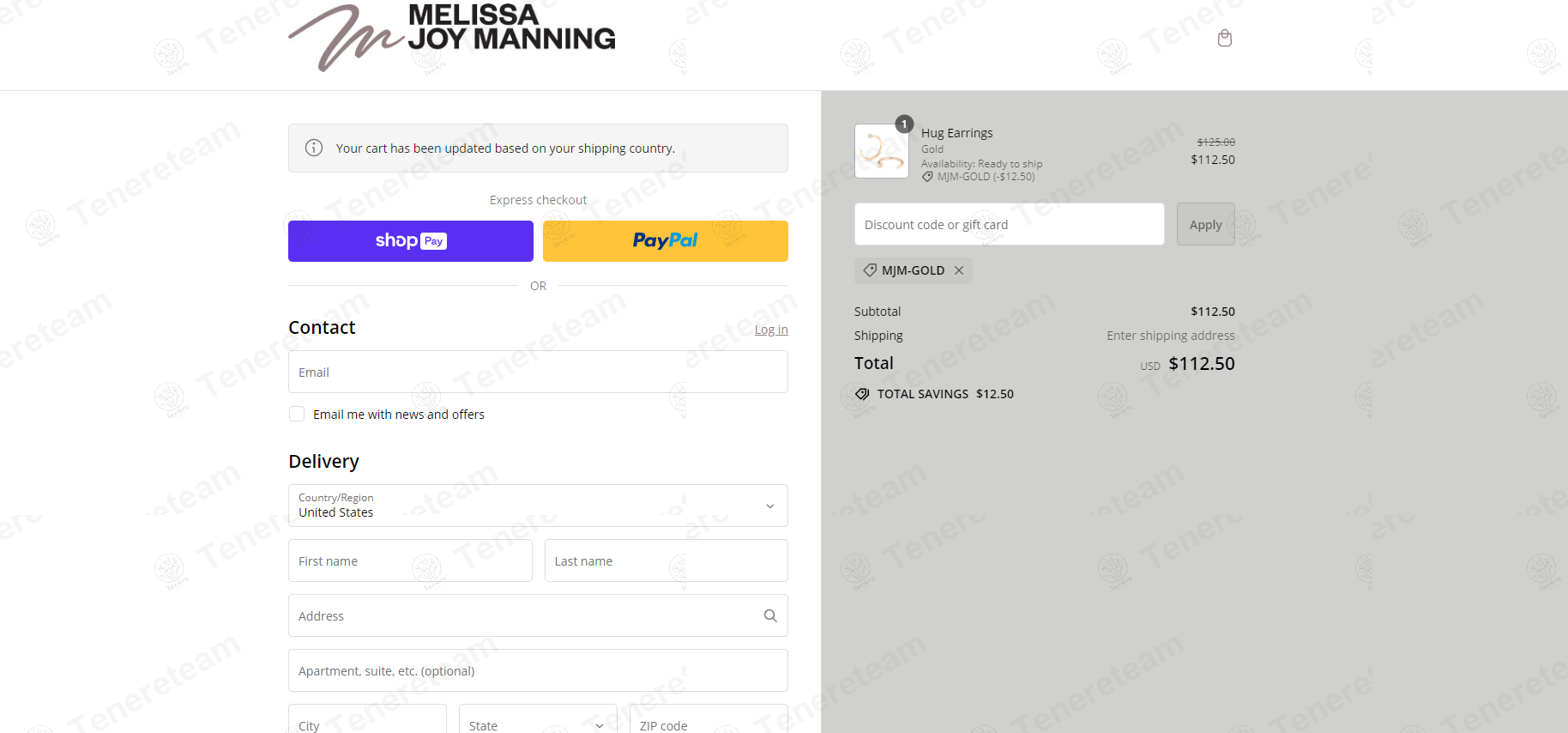Check Email me with news and offers

pos(297,414)
